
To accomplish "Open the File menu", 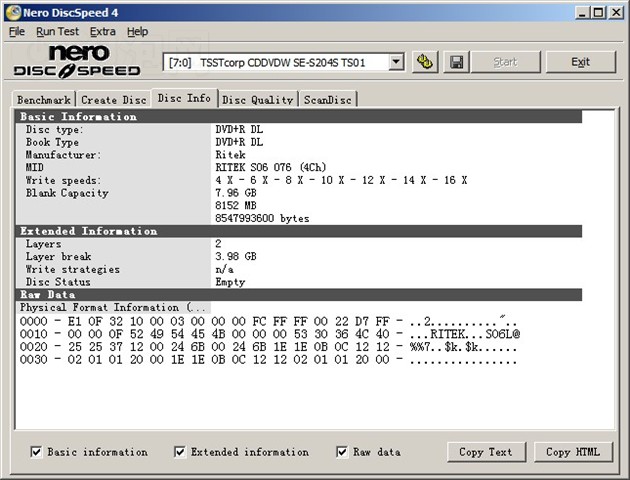I will click(x=17, y=31).
